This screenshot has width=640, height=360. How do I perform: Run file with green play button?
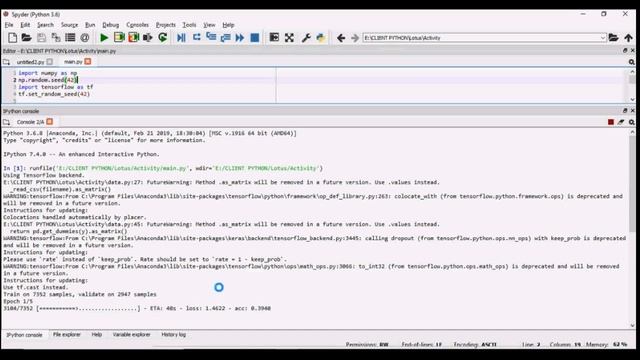point(104,38)
